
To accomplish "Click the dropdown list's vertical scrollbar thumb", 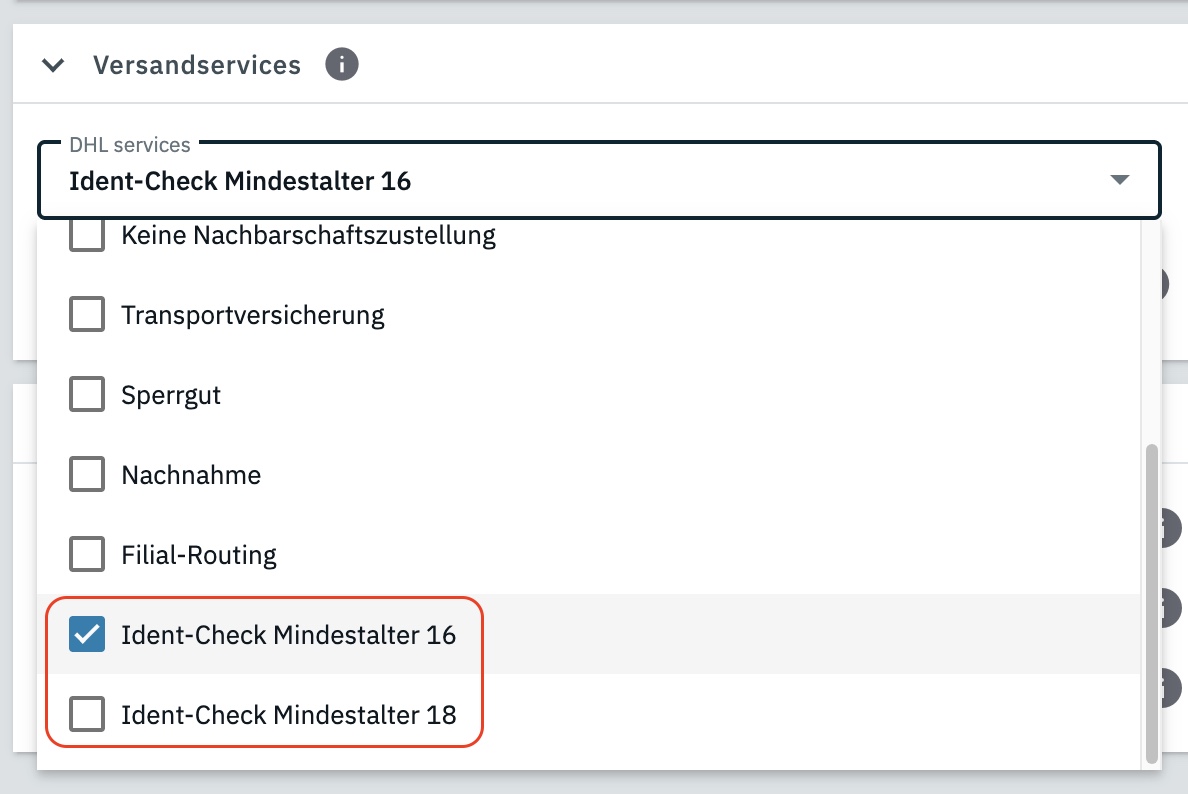I will (1152, 600).
